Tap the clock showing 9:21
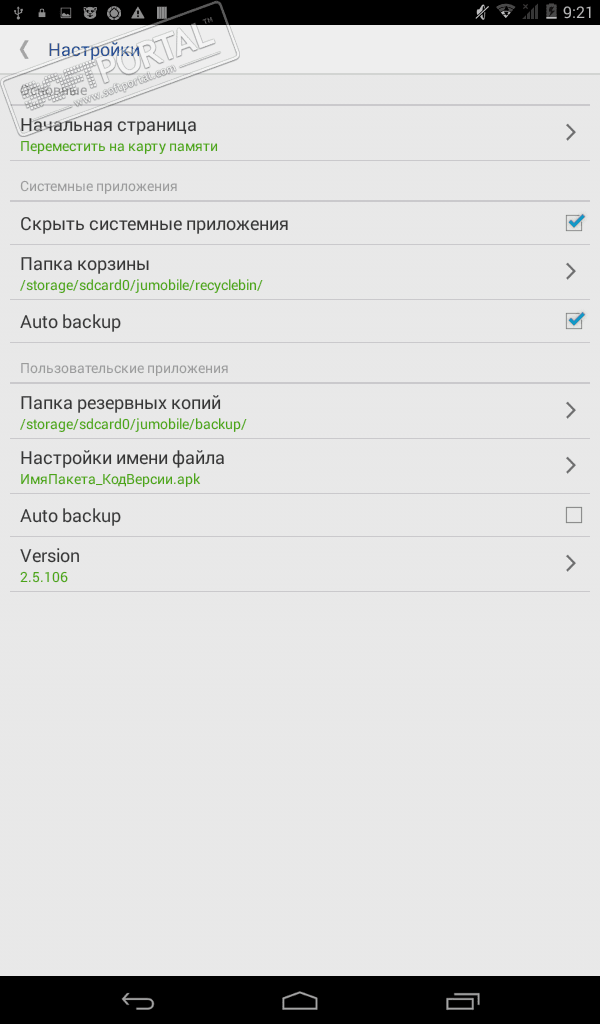 pyautogui.click(x=578, y=13)
